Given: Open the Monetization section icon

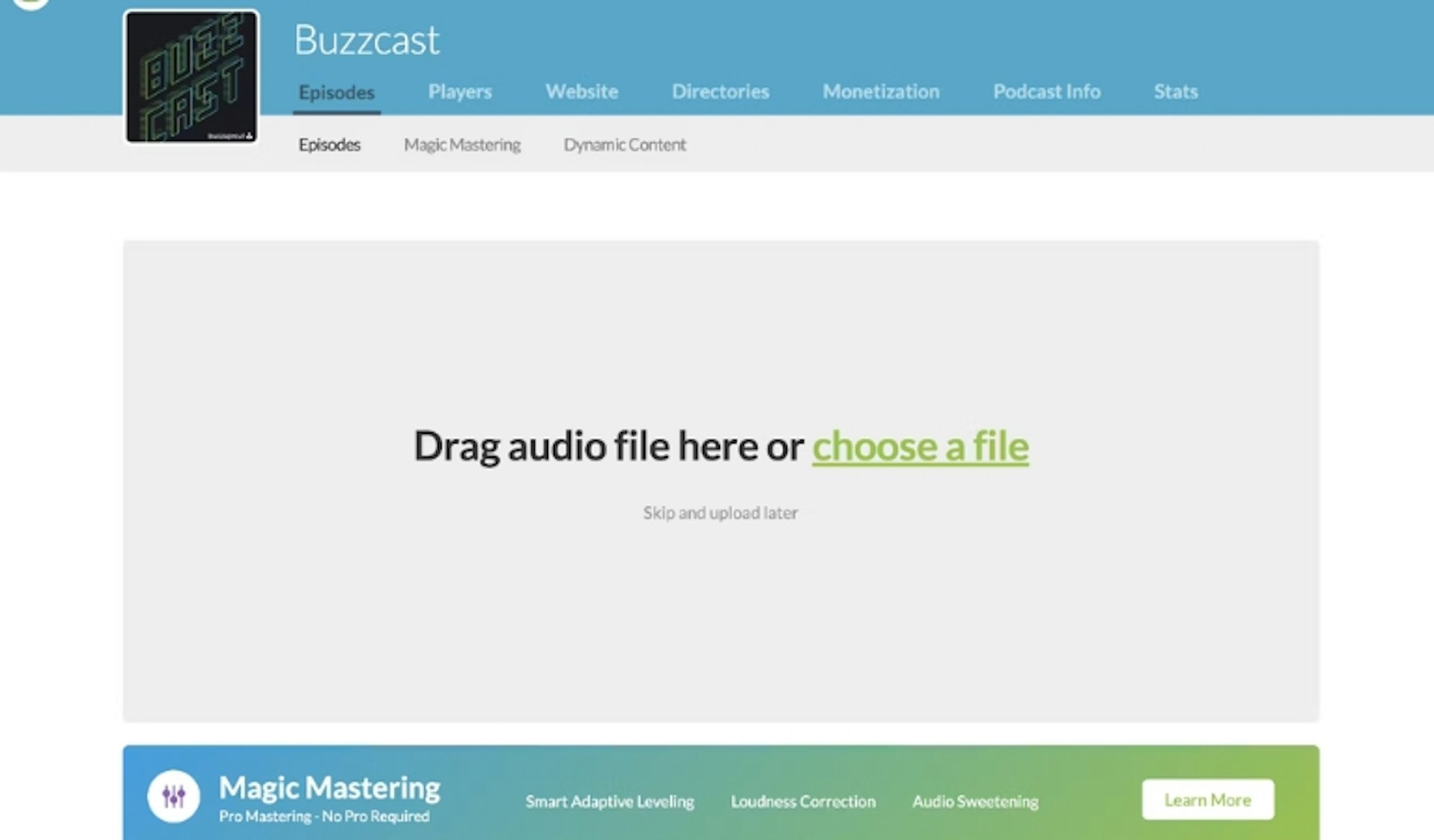Looking at the screenshot, I should [x=880, y=91].
